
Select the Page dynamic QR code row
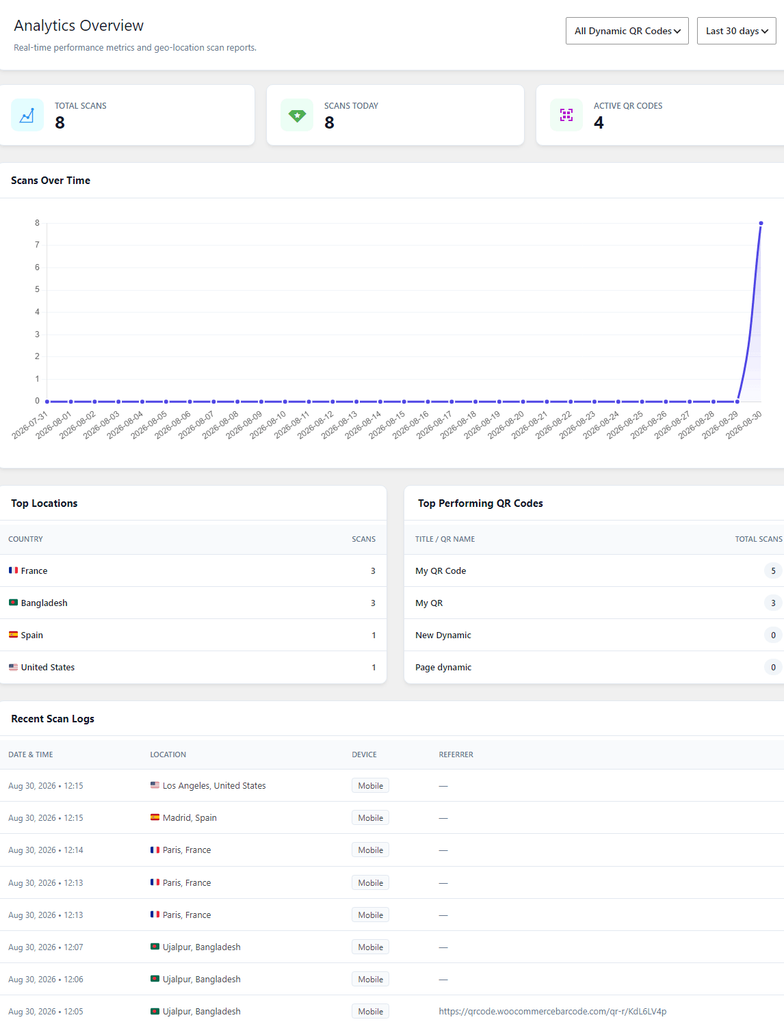click(x=594, y=667)
